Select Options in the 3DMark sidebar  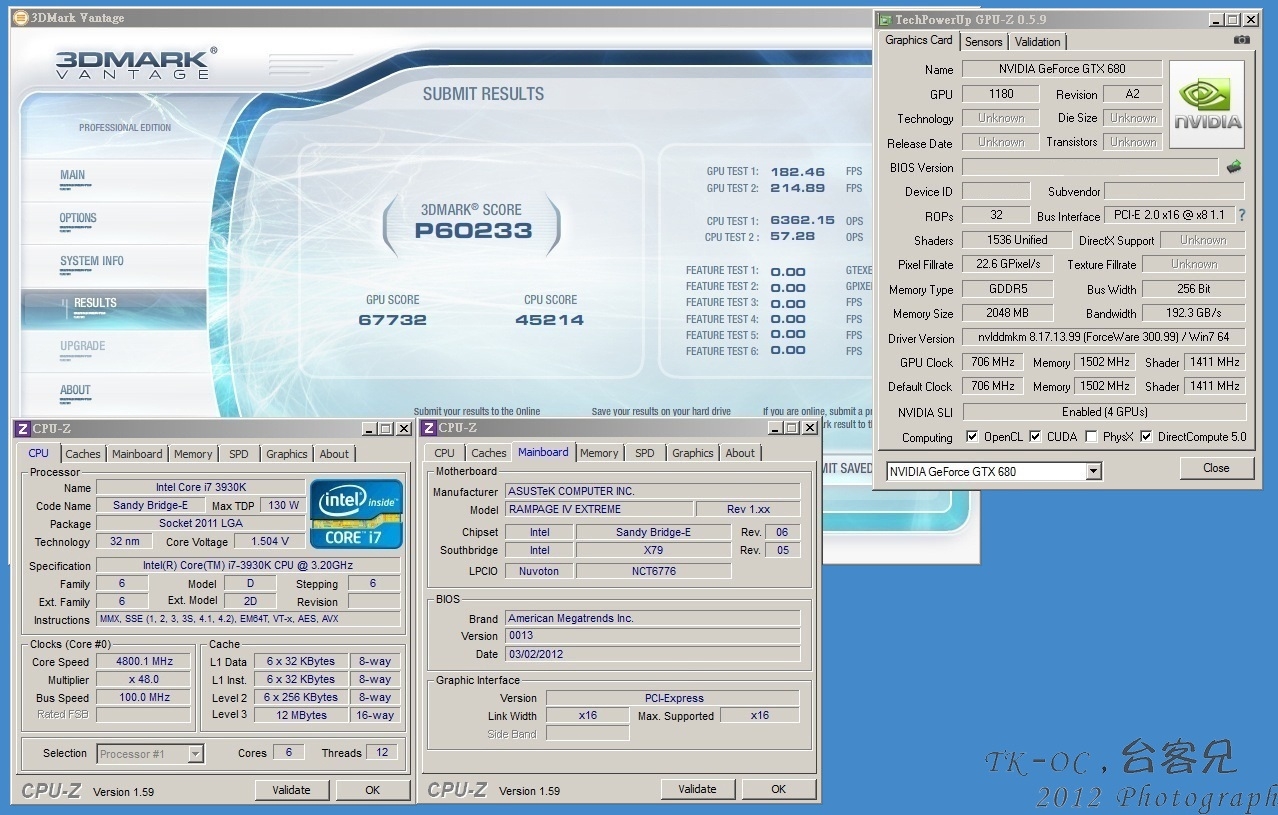pyautogui.click(x=78, y=218)
